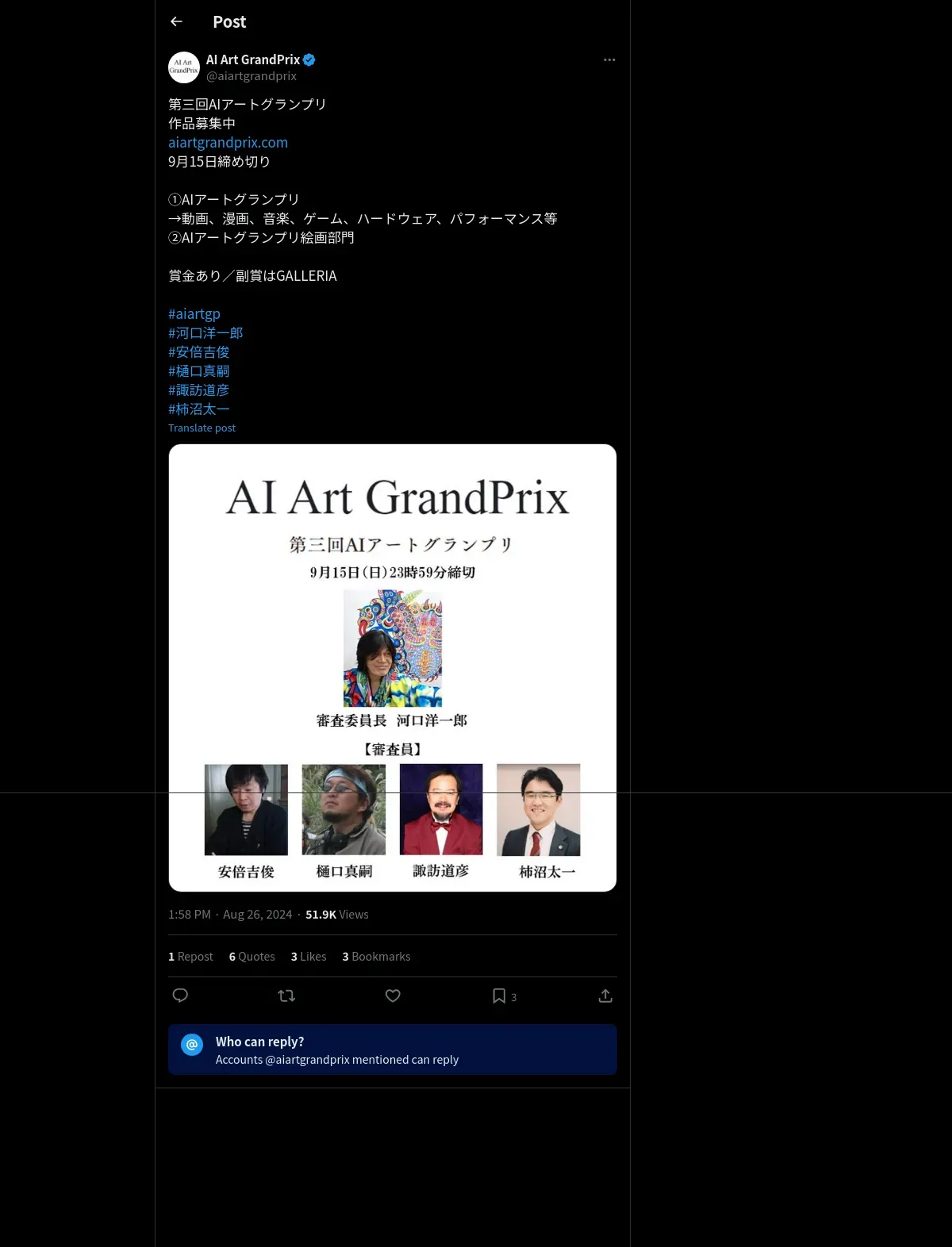Viewport: 952px width, 1247px height.
Task: Open the #樋口真嗣 hashtag
Action: (x=198, y=371)
